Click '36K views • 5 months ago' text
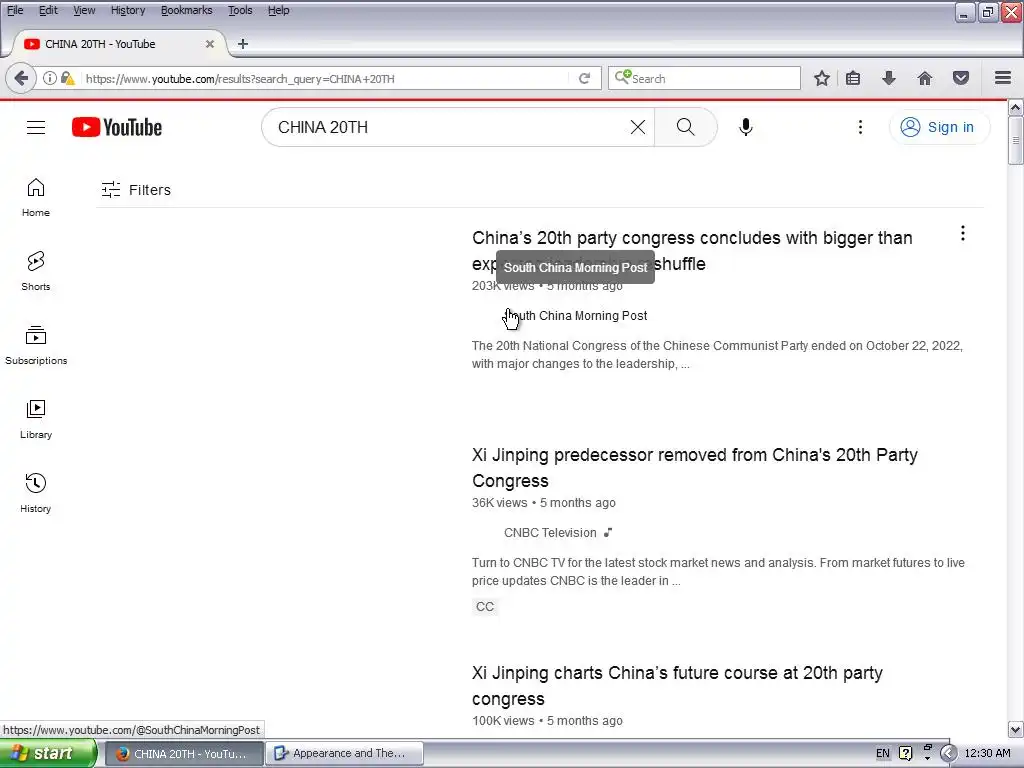 pyautogui.click(x=543, y=503)
